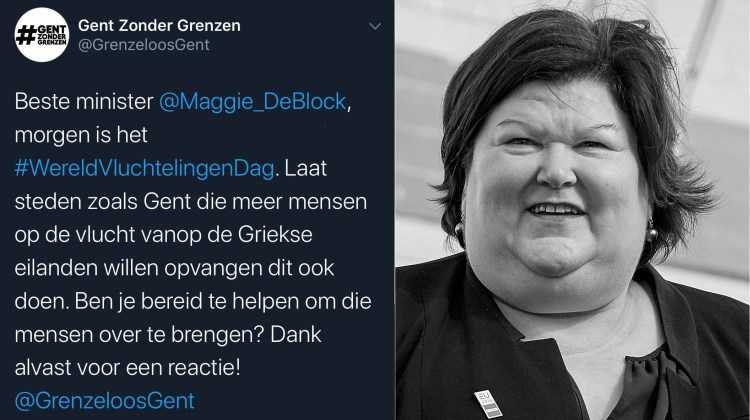Select the line "morgen is het"
Viewport: 750px width, 420px height.
81,135
